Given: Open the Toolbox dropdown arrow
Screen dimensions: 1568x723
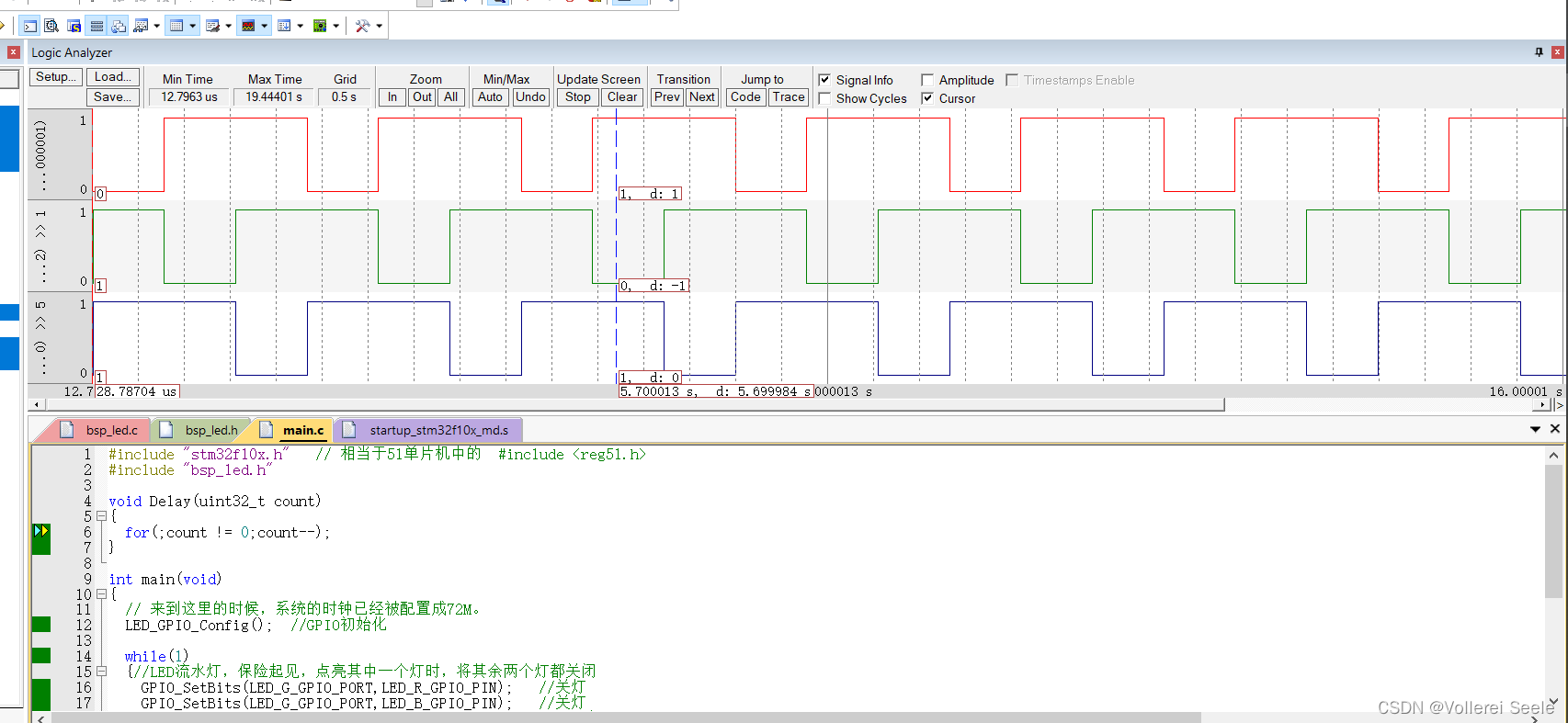Looking at the screenshot, I should [x=379, y=26].
